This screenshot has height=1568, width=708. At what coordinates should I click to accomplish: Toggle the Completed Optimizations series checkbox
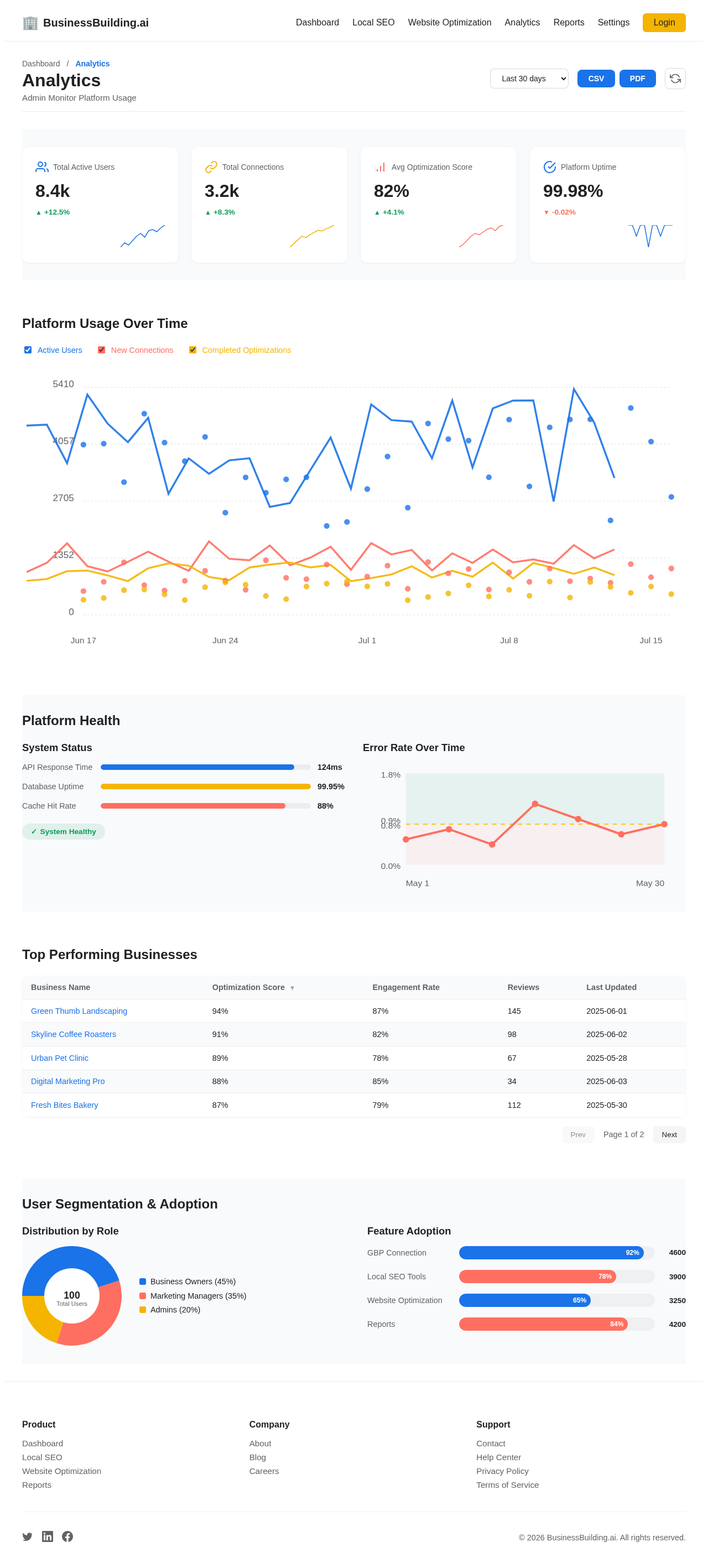pos(193,350)
